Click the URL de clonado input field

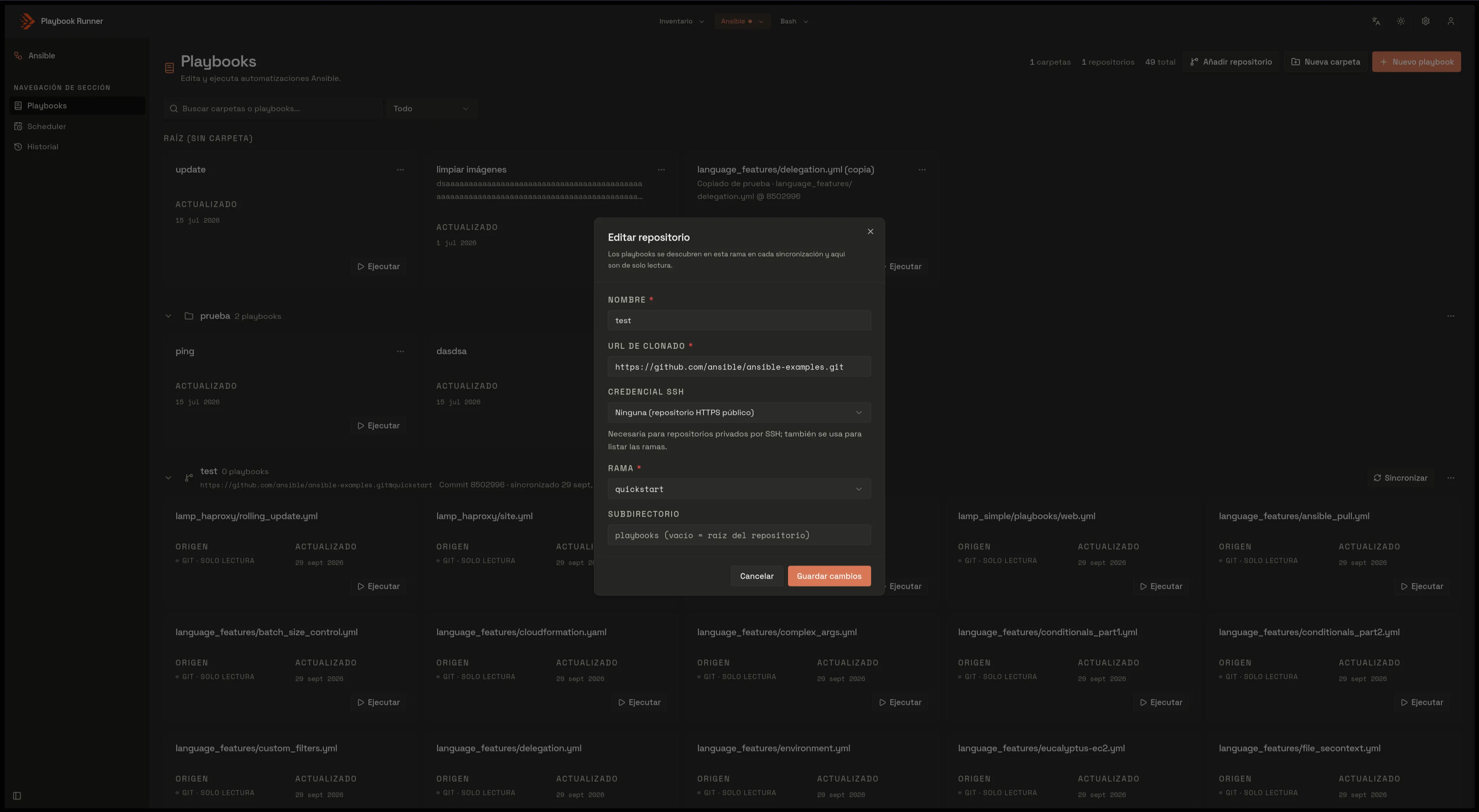[x=739, y=366]
